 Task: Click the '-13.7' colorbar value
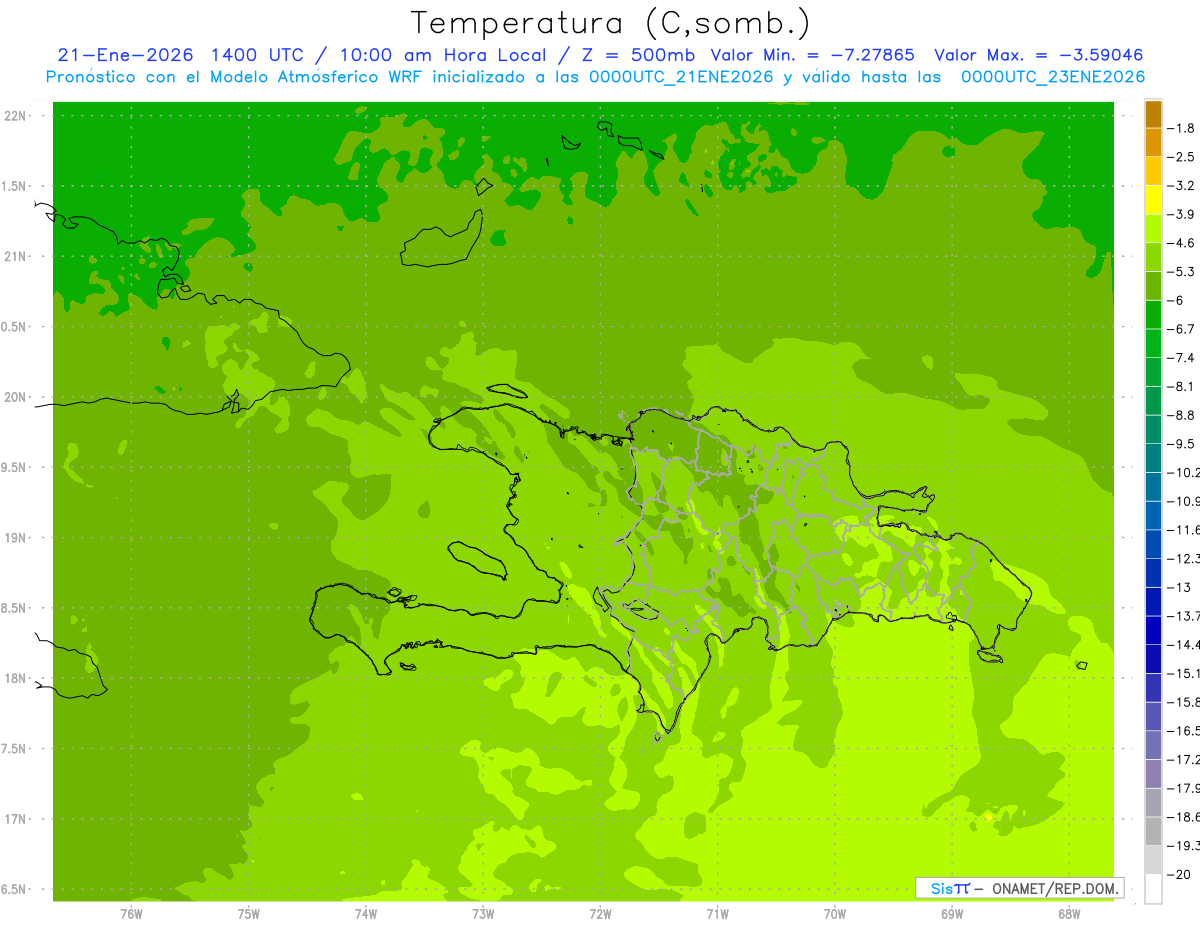point(1183,616)
